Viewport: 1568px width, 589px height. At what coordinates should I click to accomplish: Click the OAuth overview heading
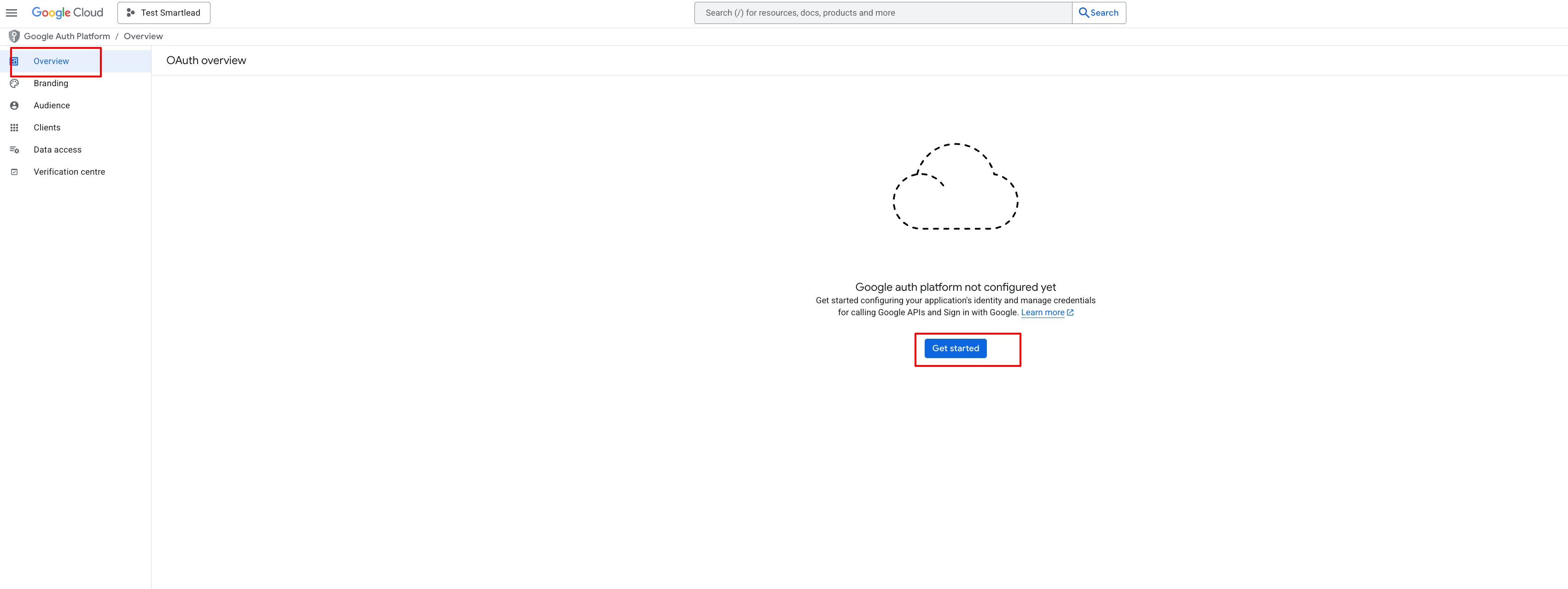[x=206, y=60]
